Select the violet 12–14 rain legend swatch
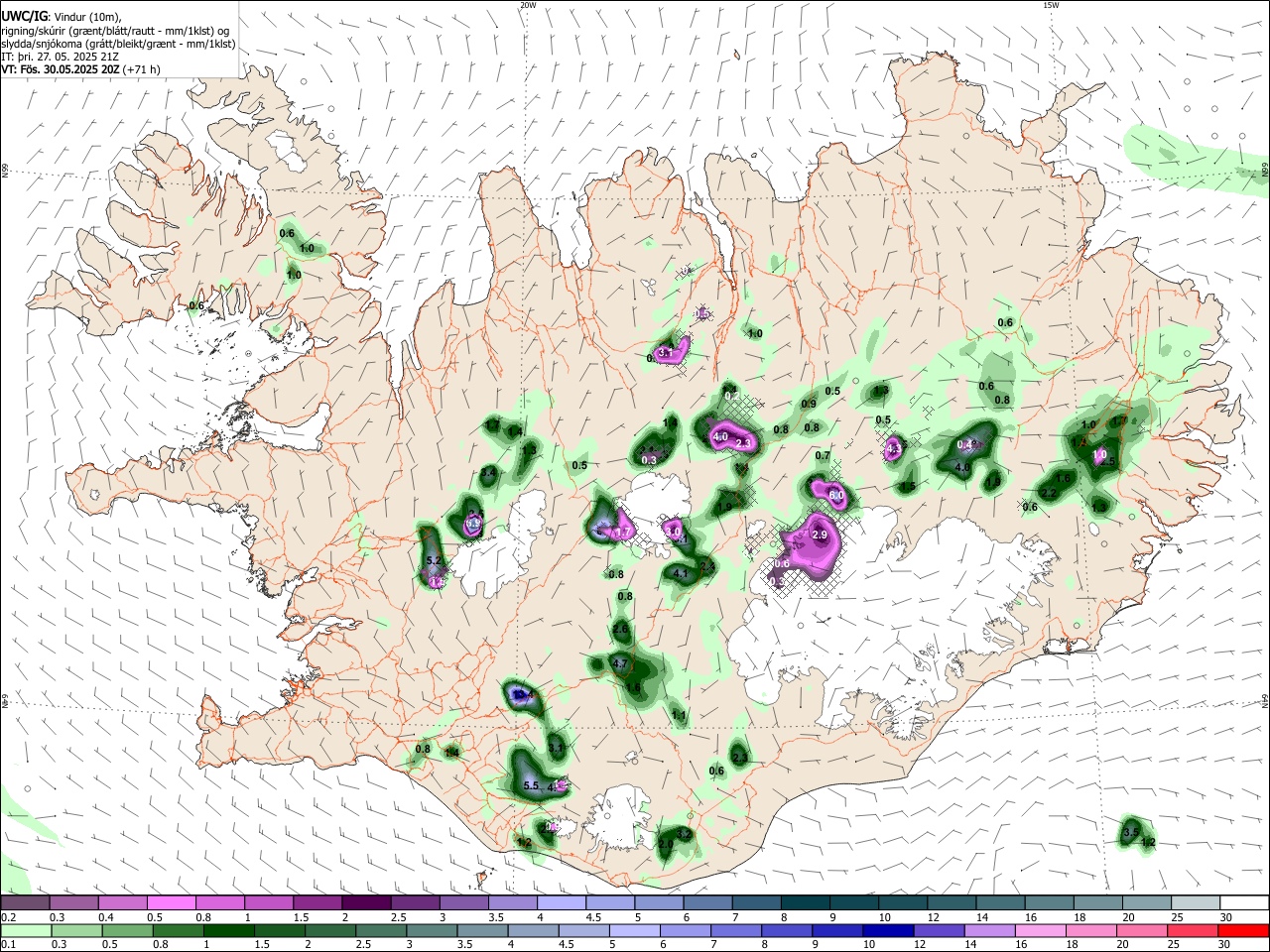This screenshot has height=952, width=1270. point(940,930)
